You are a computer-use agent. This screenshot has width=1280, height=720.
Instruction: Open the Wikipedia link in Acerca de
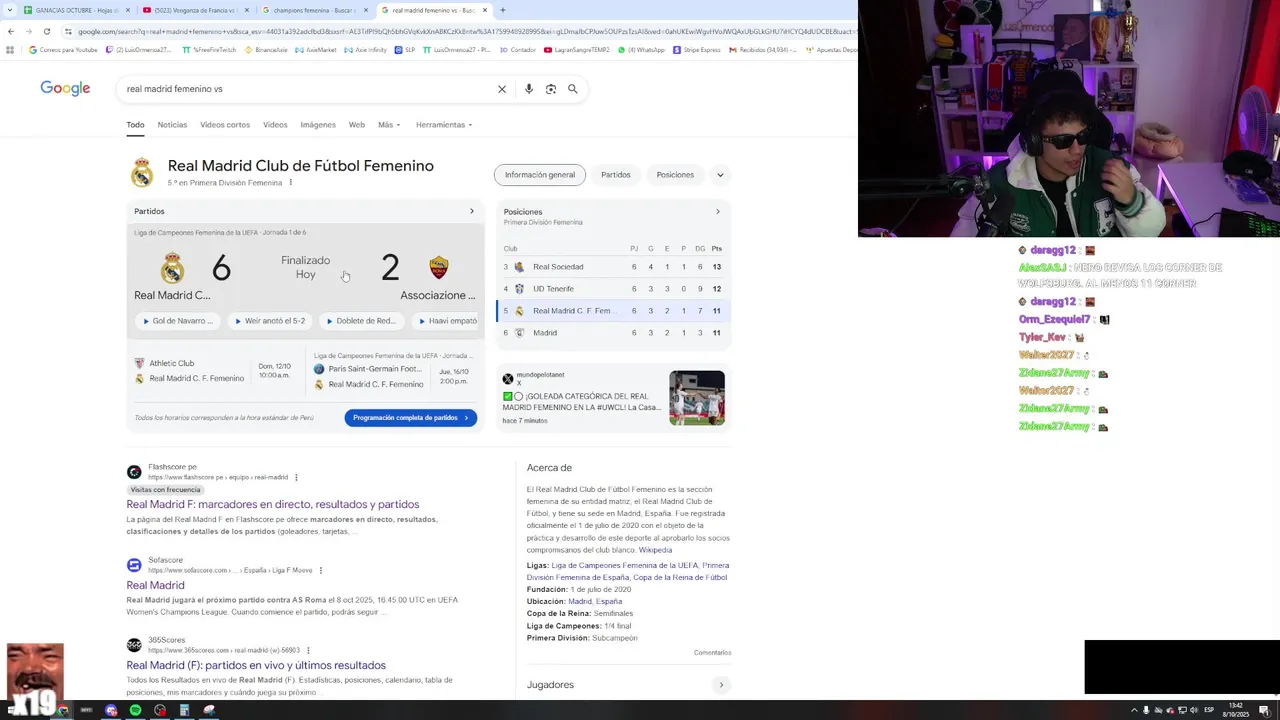click(655, 550)
